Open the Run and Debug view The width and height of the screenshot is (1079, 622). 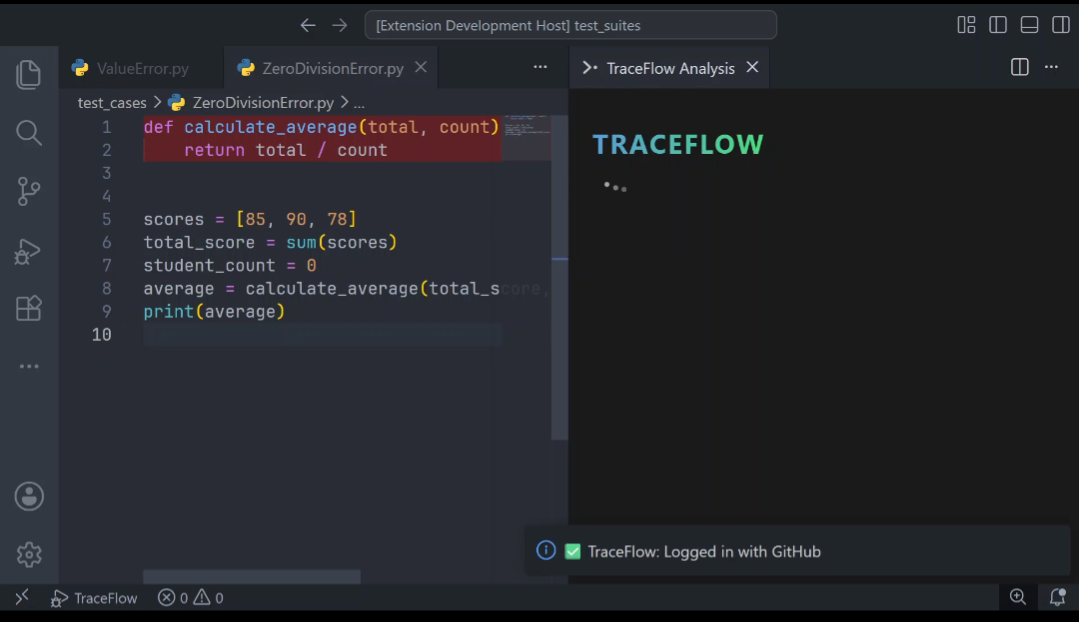pyautogui.click(x=28, y=251)
